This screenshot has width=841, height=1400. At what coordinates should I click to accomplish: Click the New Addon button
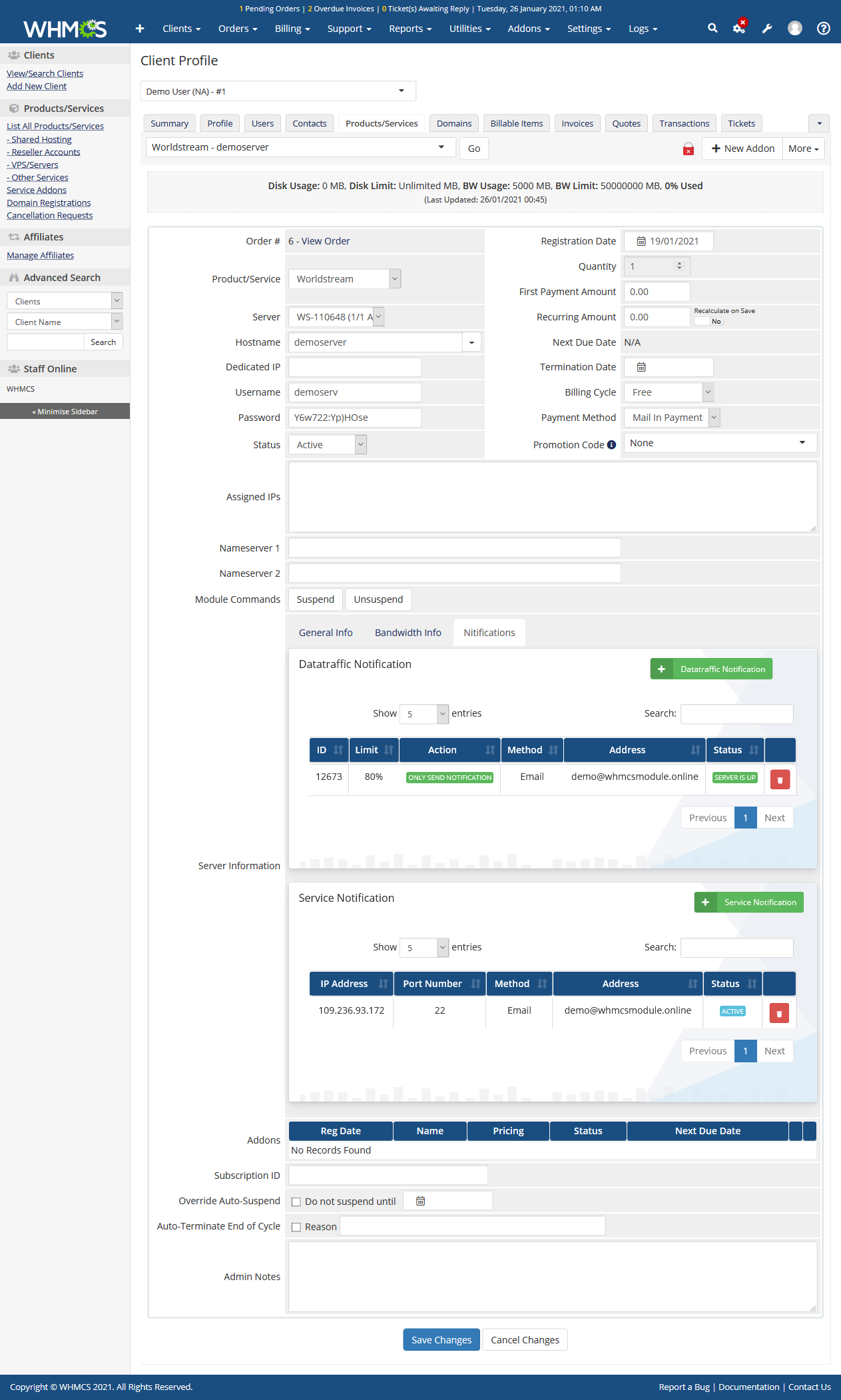(742, 149)
